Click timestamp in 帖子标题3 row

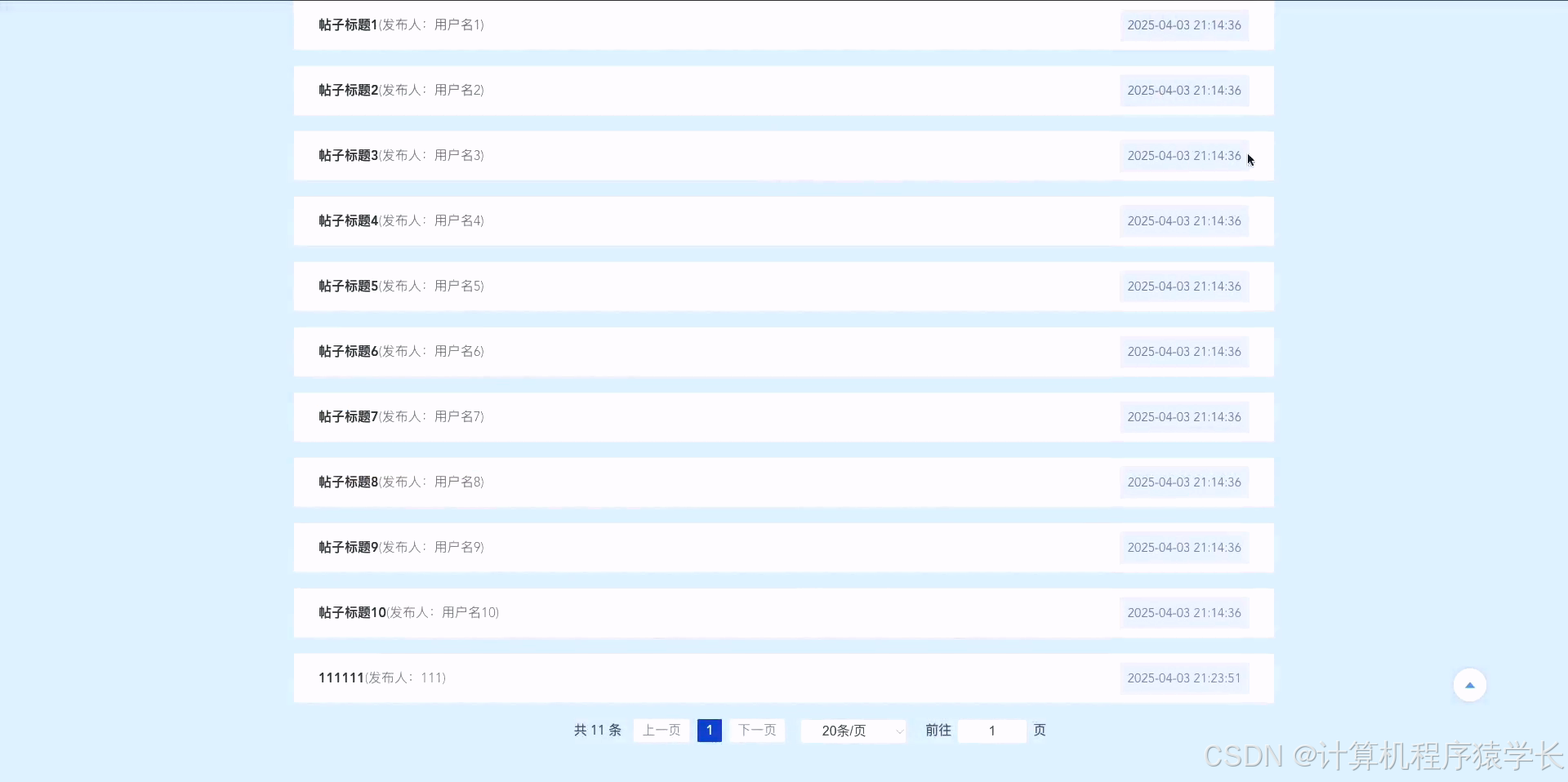(1184, 156)
